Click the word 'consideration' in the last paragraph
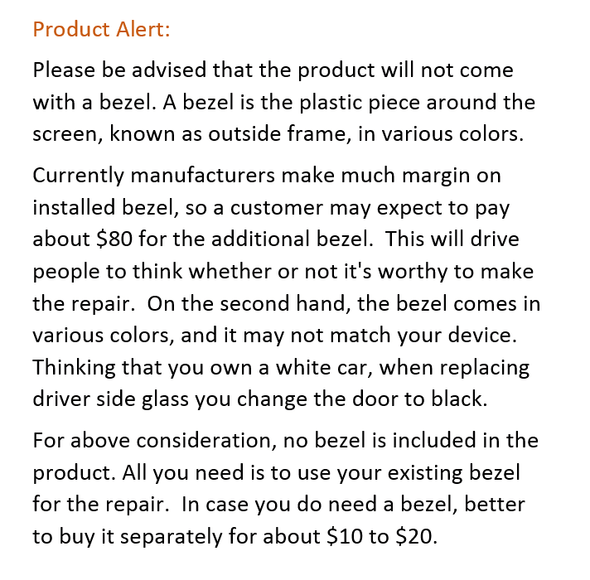Screen dimensions: 590x580 [x=206, y=440]
